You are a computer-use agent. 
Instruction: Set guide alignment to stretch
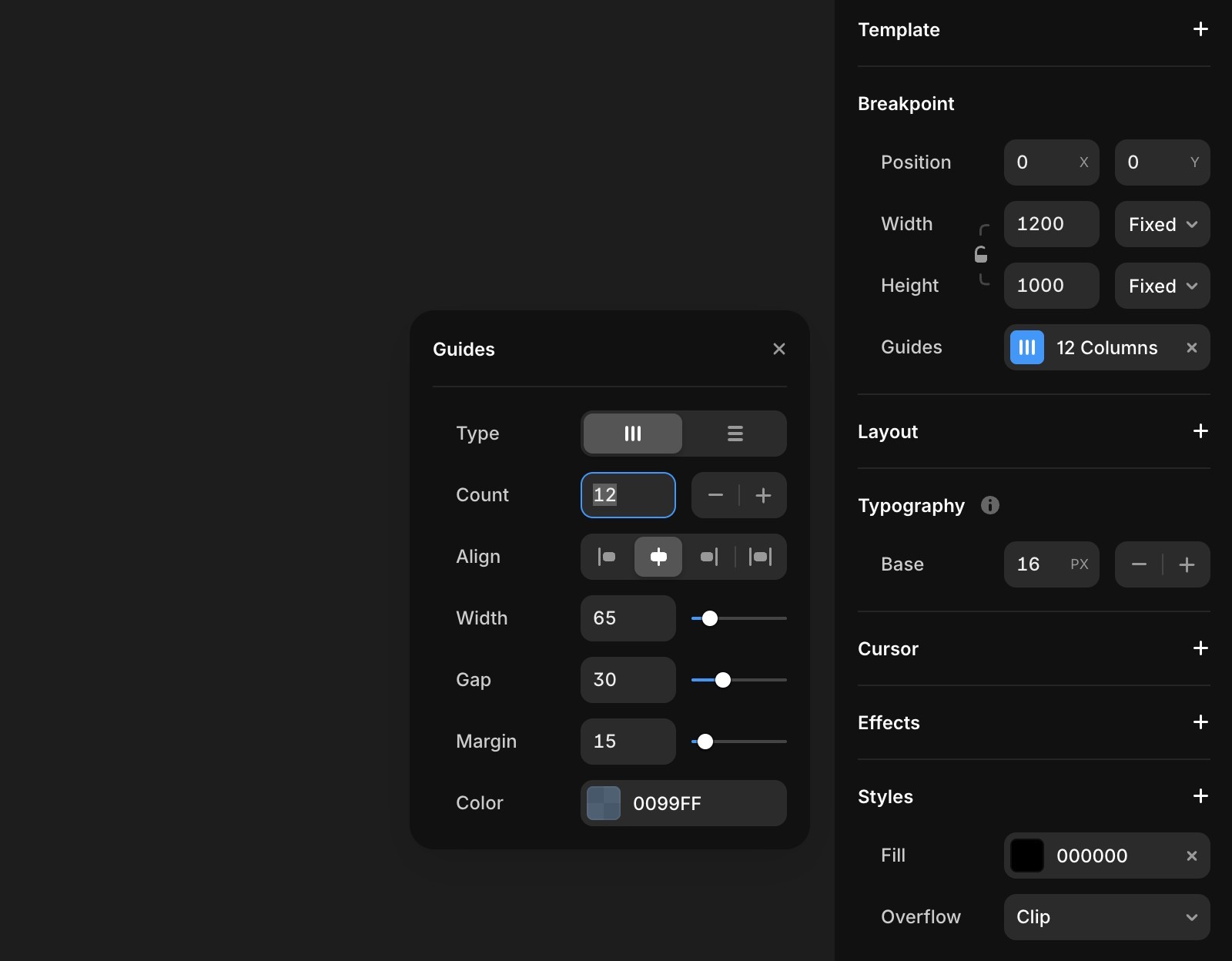(761, 557)
